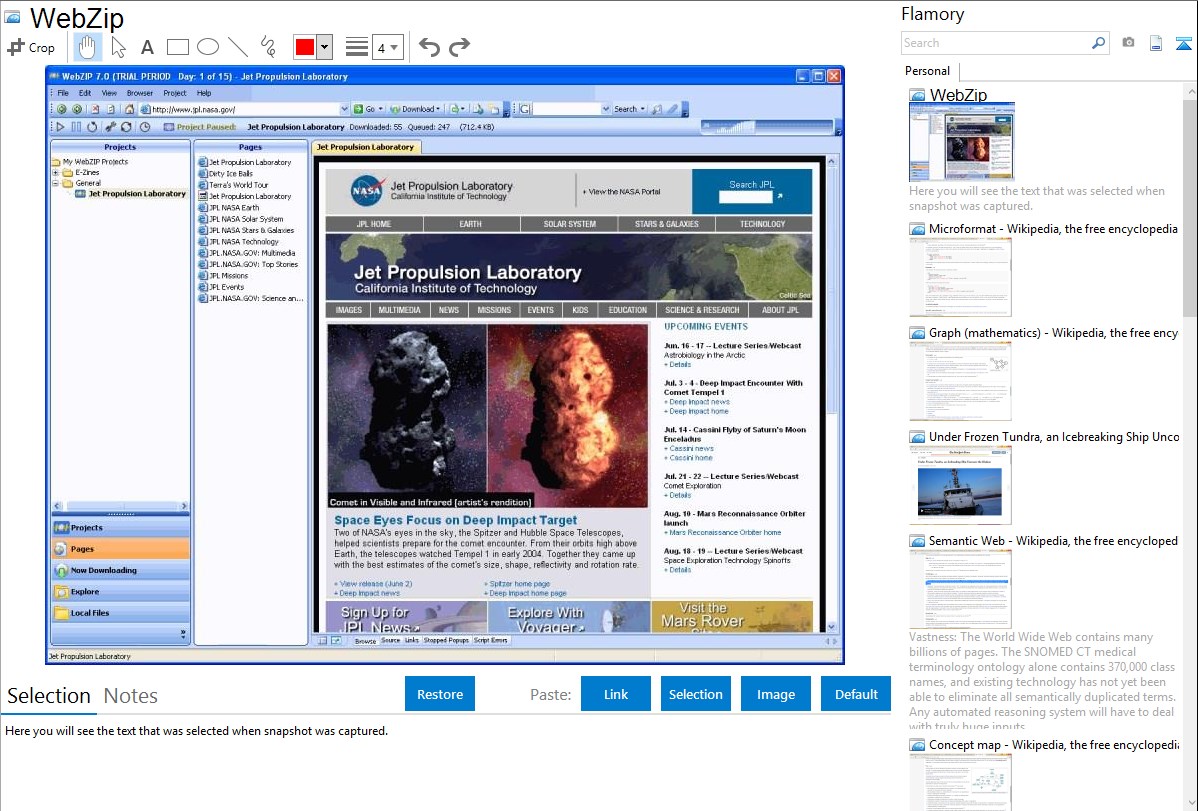Screen dimensions: 1198x811
Task: Click the WebZIP schedule clock icon
Action: 145,127
